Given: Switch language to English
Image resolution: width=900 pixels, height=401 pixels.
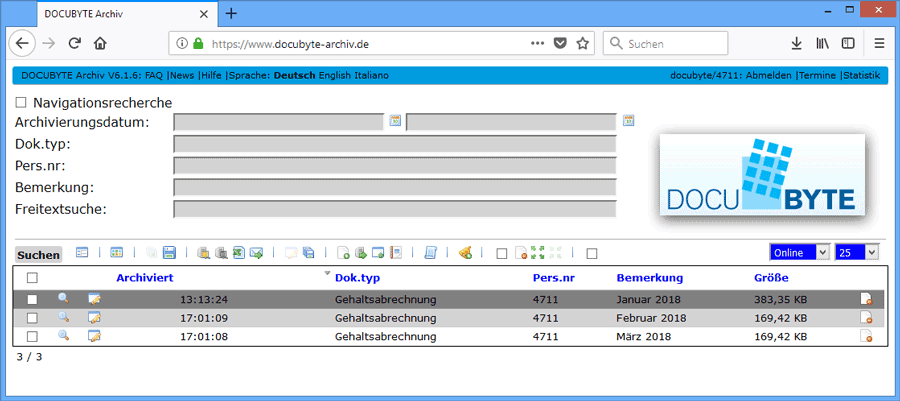Looking at the screenshot, I should [x=335, y=76].
